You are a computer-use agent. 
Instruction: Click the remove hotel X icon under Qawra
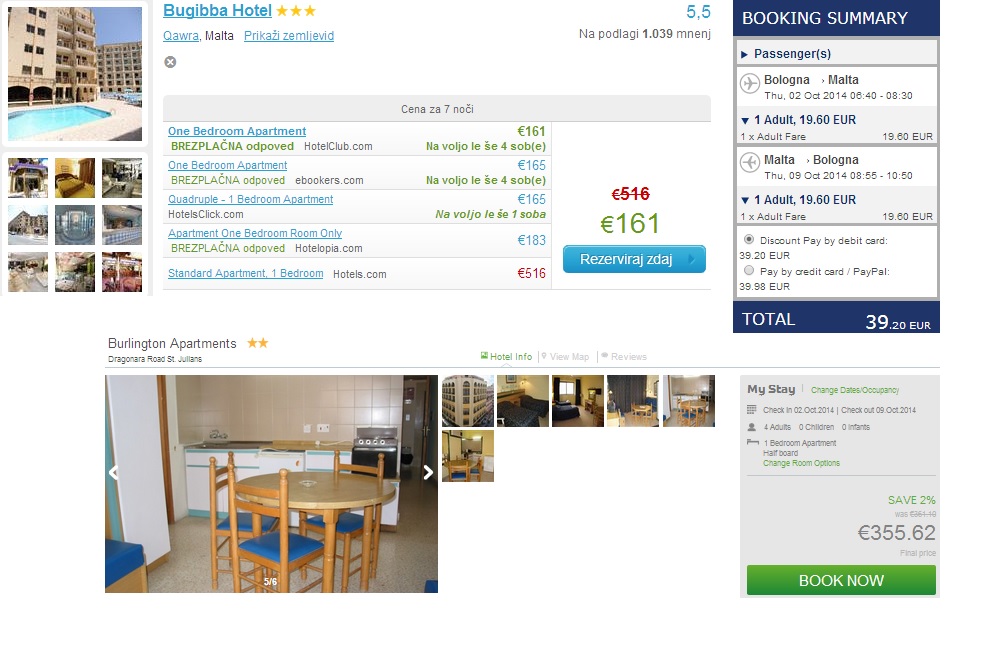click(x=170, y=62)
